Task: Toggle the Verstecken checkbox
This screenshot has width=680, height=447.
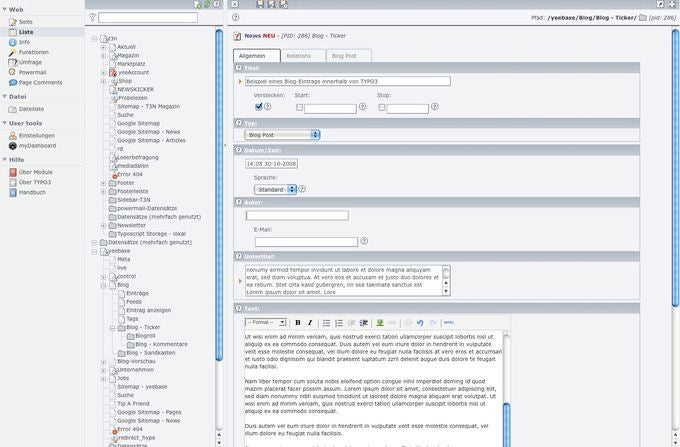Action: (259, 106)
